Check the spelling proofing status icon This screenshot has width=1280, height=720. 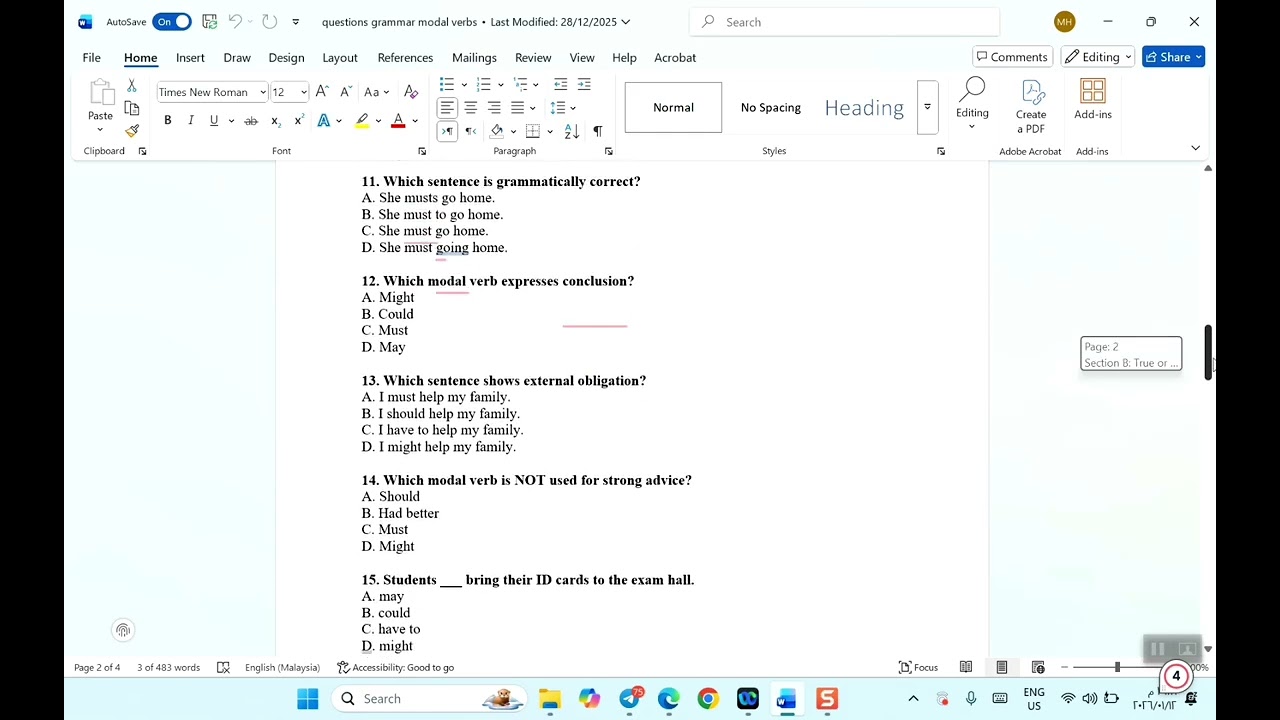tap(223, 667)
